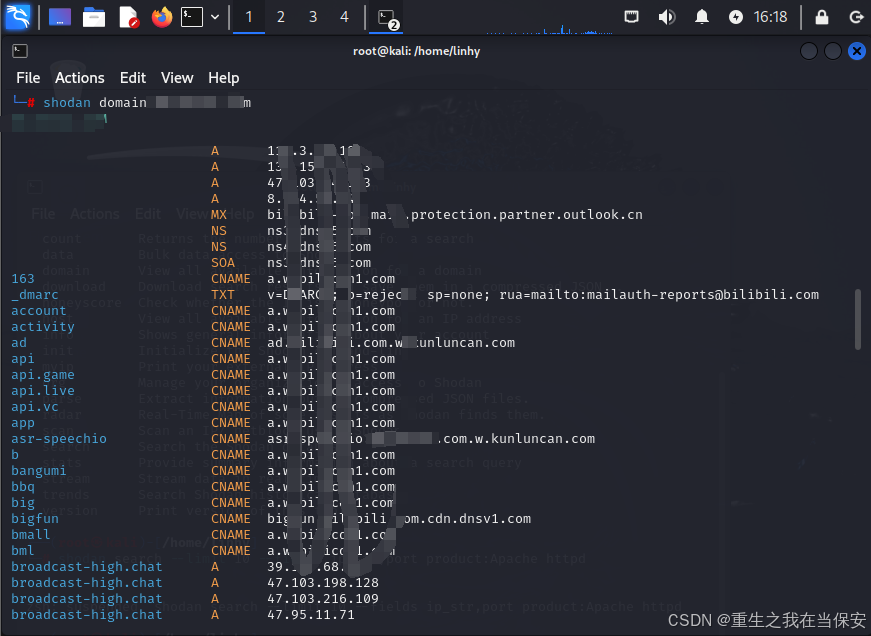Click IP address 47.95.11.71
Screen dimensions: 871x636
311,615
